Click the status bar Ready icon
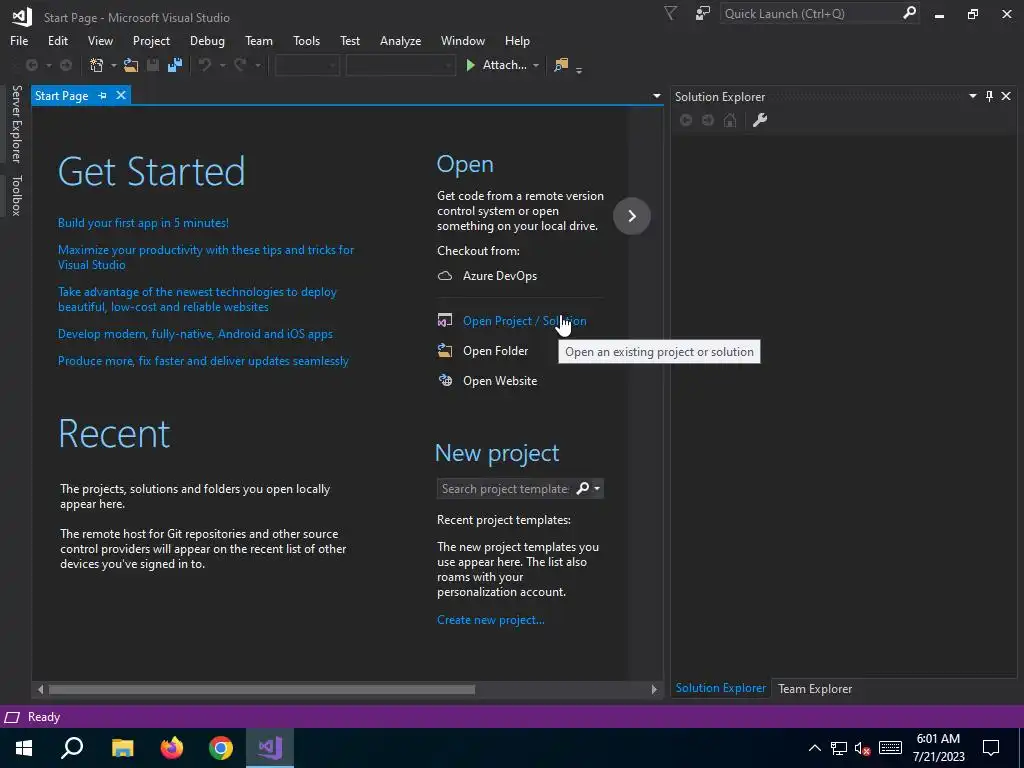 12,717
